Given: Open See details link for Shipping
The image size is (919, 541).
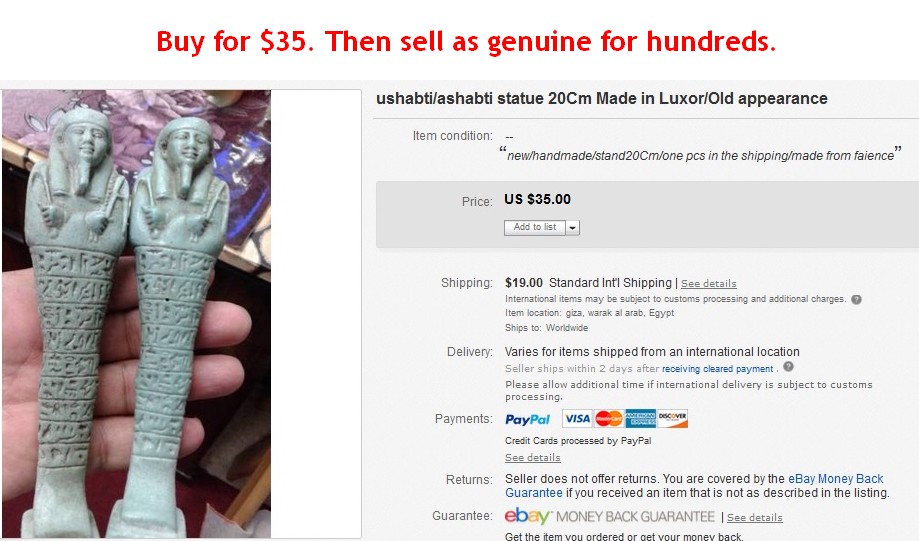Looking at the screenshot, I should tap(708, 284).
